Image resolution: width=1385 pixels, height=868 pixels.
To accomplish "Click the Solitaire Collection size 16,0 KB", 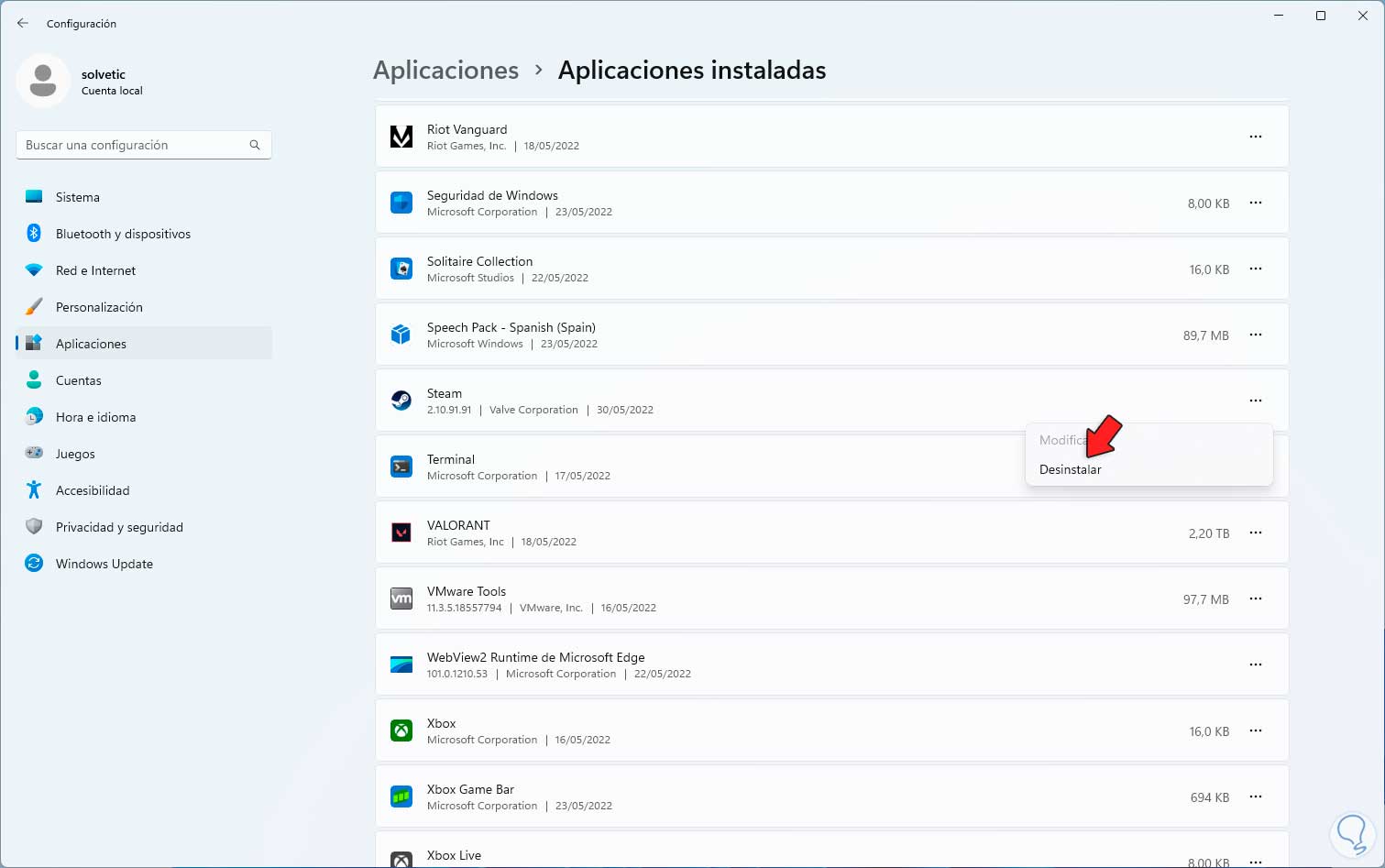I will pos(1209,269).
